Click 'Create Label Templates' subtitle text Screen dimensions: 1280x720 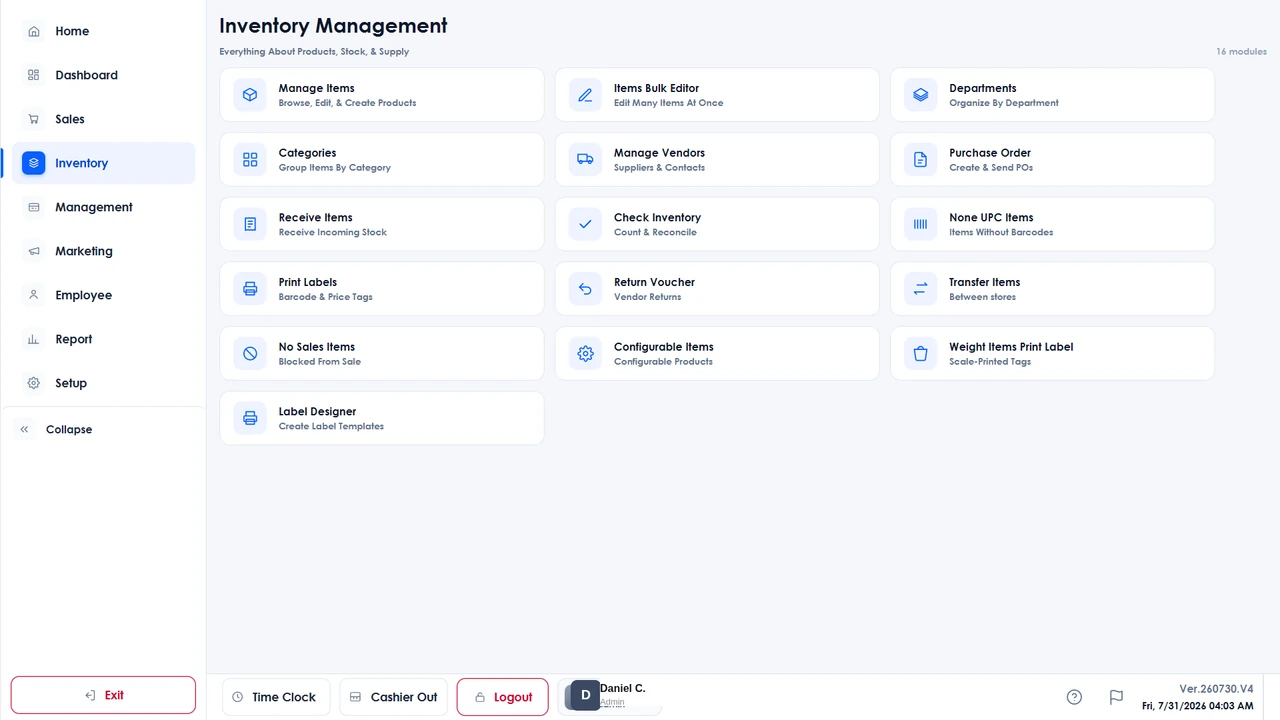[x=331, y=426]
